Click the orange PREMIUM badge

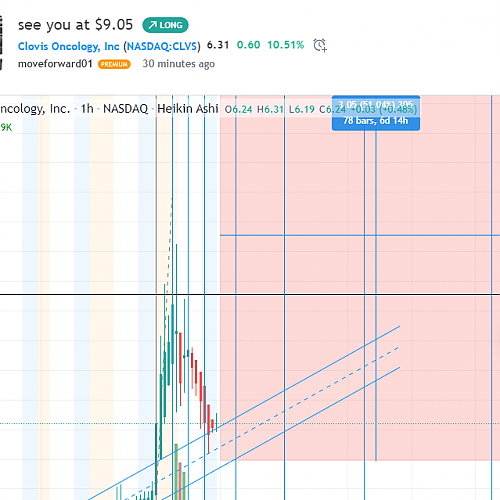tap(114, 64)
